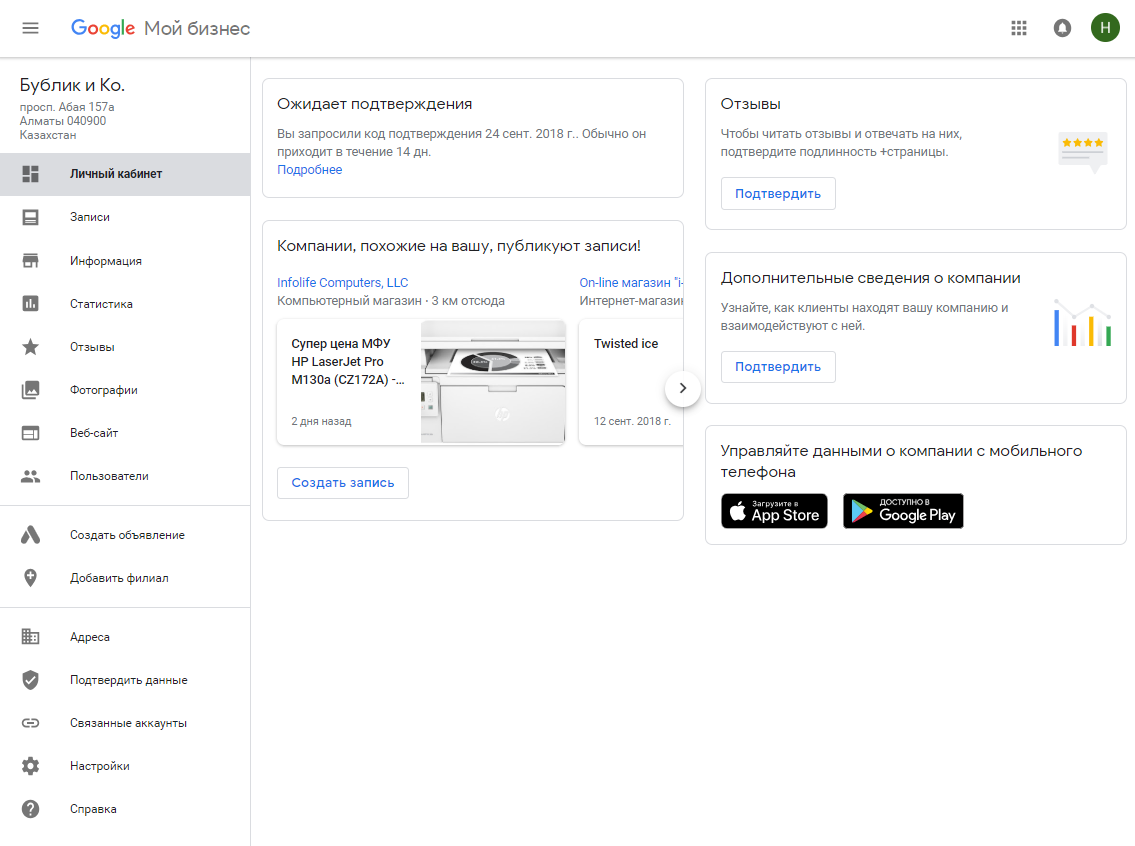Viewport: 1135px width, 846px height.
Task: Click the Справка question mark icon
Action: 30,809
